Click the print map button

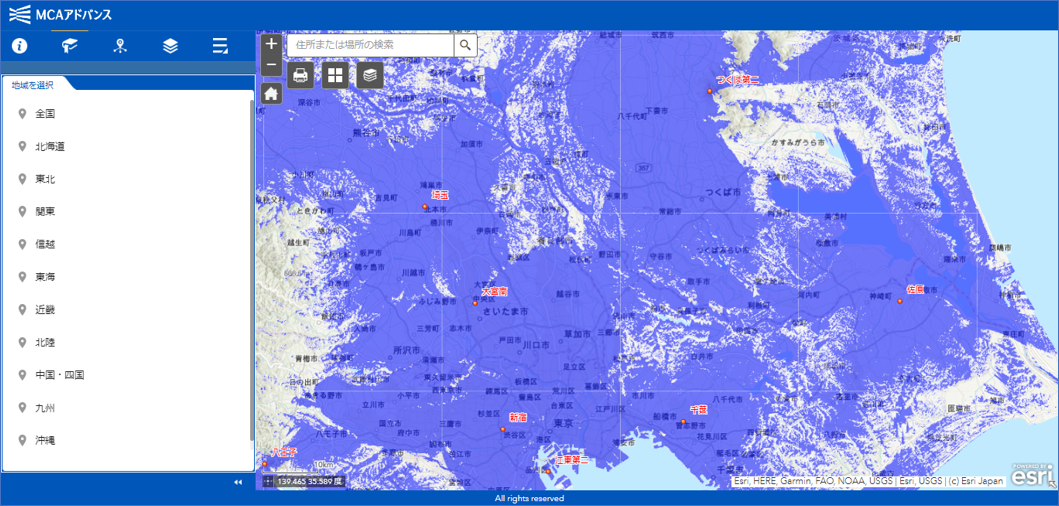(301, 75)
